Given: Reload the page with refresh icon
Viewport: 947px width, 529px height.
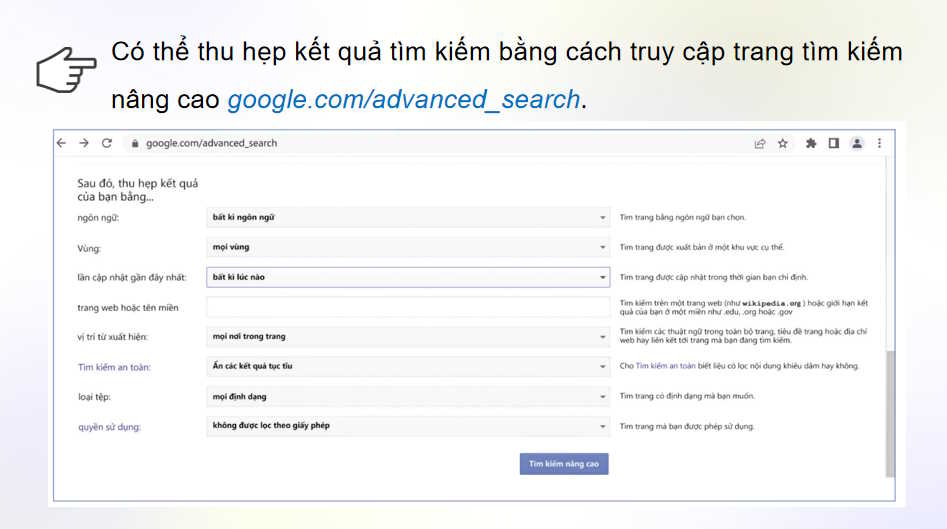Looking at the screenshot, I should (x=107, y=143).
